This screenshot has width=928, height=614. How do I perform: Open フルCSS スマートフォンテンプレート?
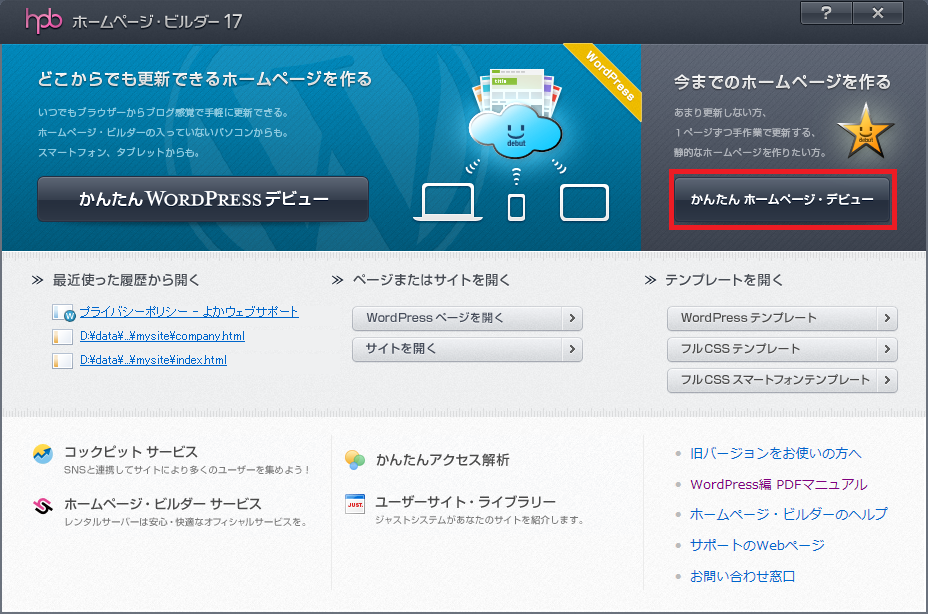[782, 380]
